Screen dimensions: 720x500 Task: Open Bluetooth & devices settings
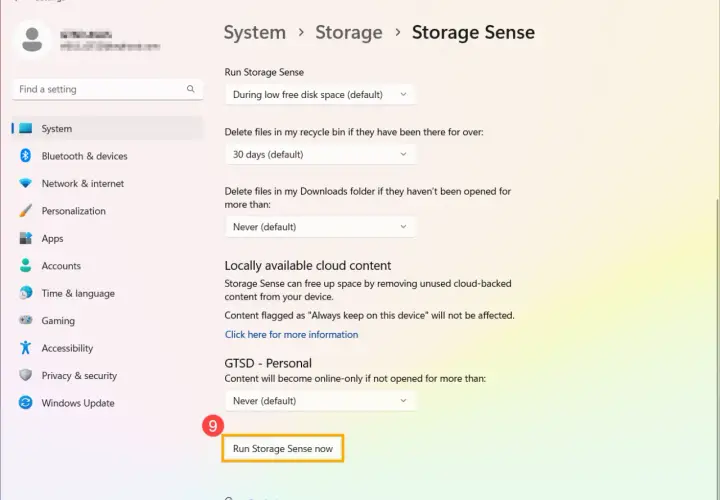click(107, 156)
